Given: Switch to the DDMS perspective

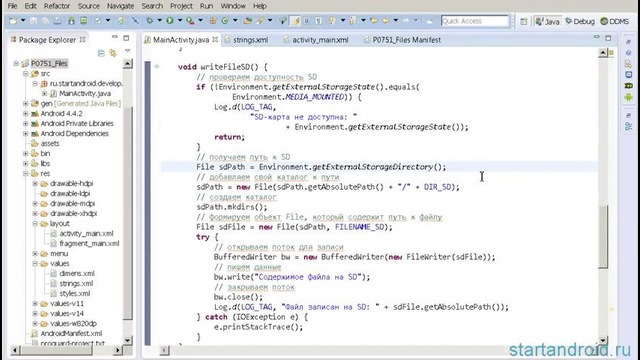Looking at the screenshot, I should (615, 21).
